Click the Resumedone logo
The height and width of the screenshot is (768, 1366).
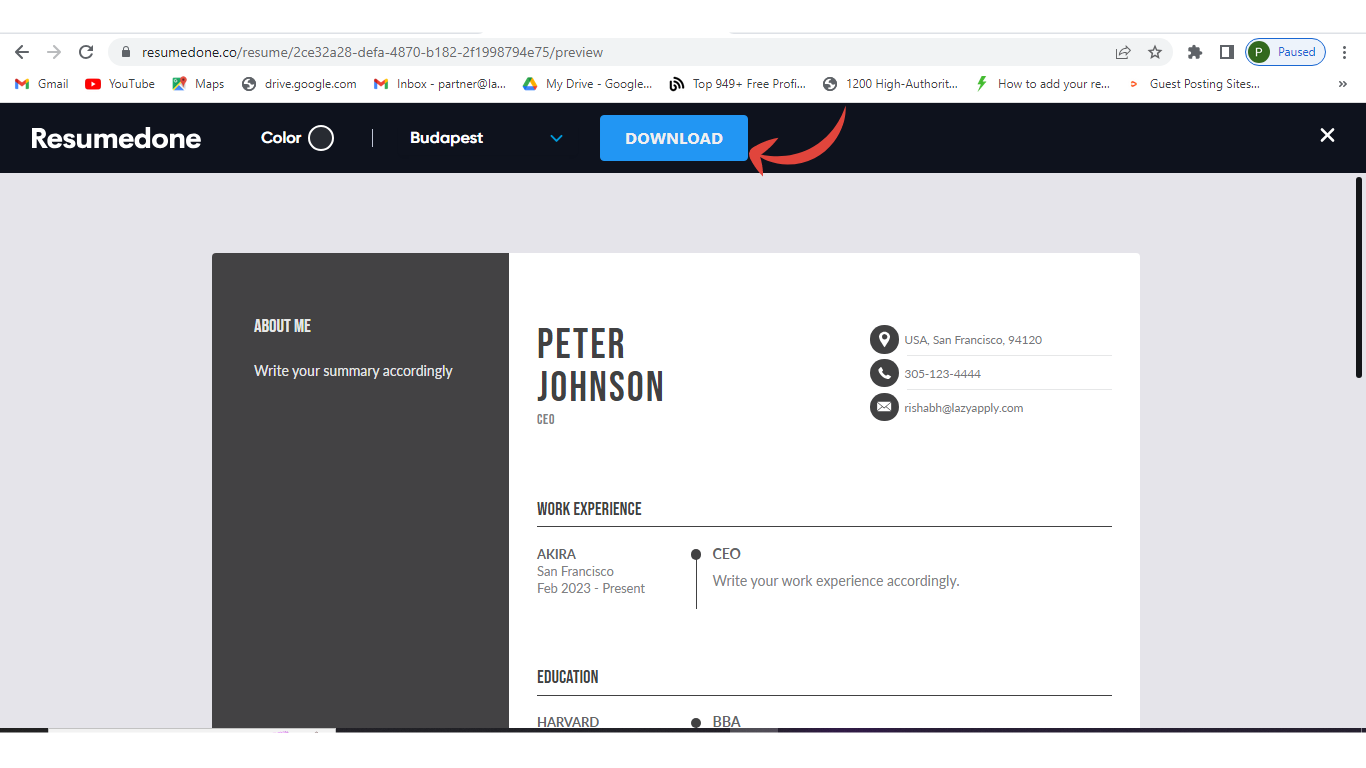point(116,138)
